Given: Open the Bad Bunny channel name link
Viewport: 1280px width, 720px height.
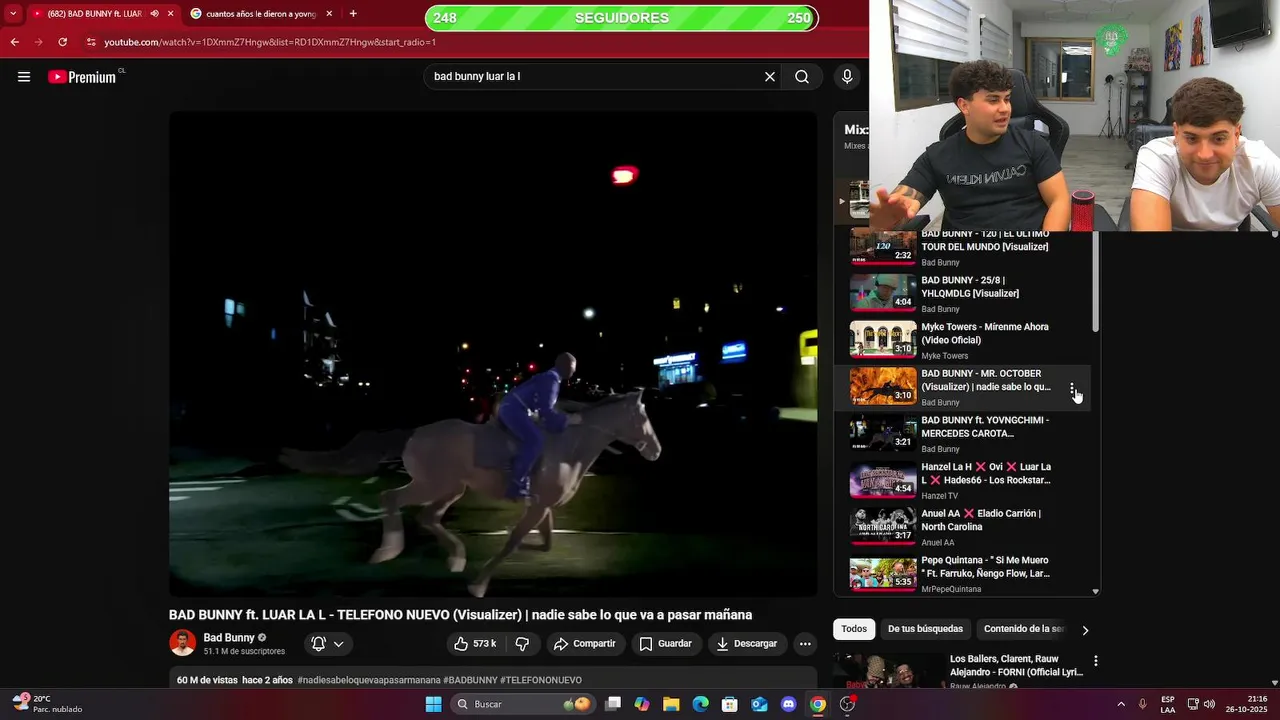Looking at the screenshot, I should pos(229,638).
